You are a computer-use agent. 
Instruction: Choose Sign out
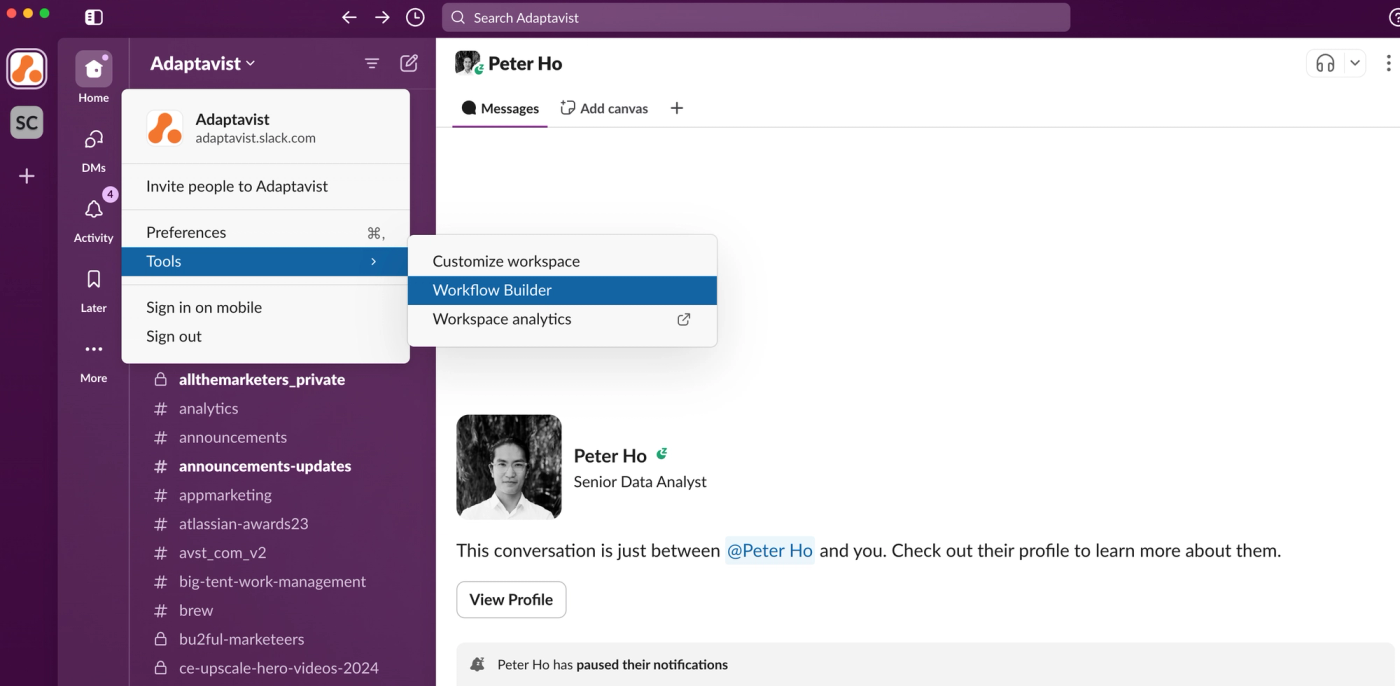tap(266, 336)
